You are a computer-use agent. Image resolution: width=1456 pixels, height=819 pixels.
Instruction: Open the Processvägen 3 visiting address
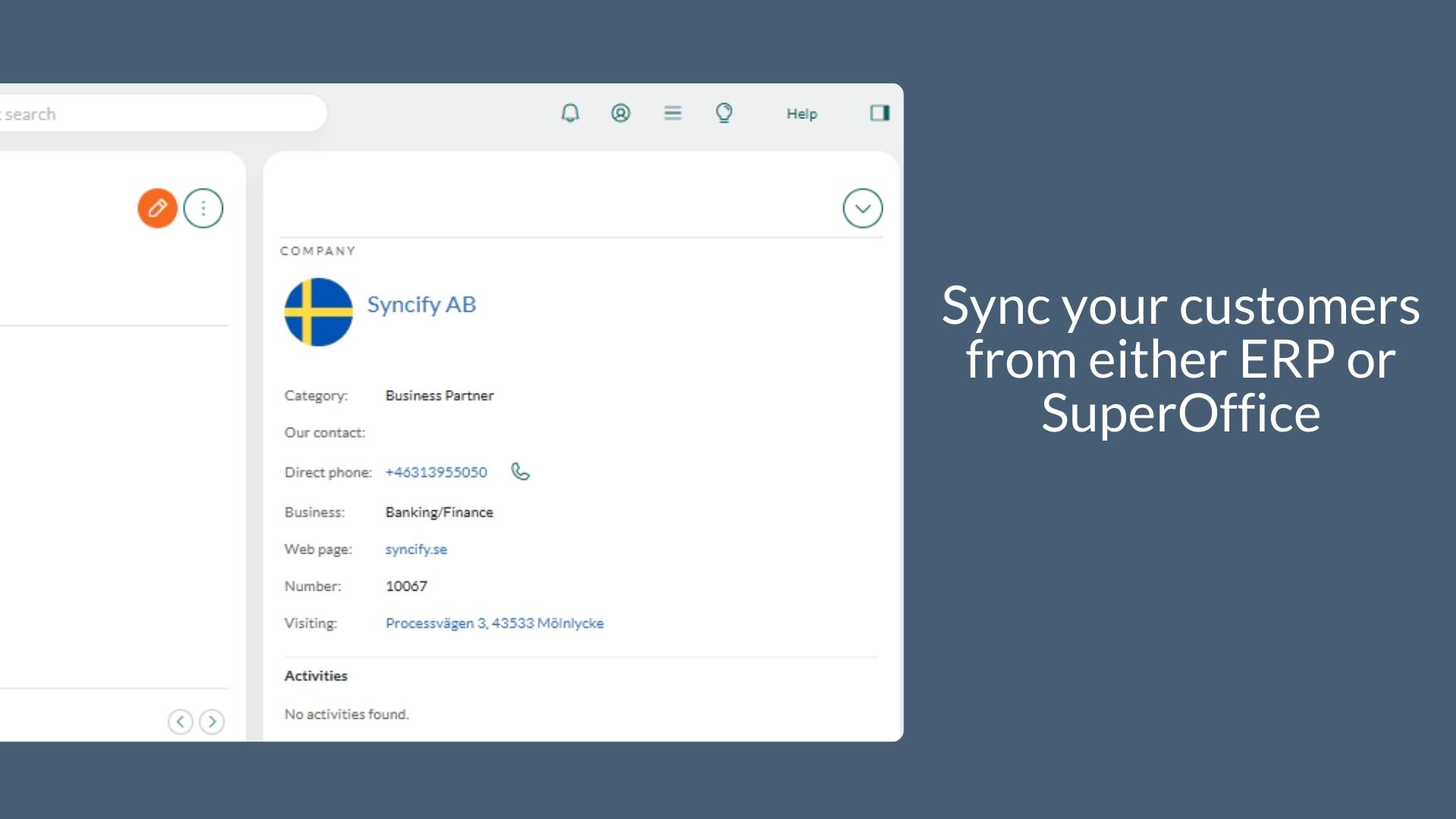coord(494,623)
